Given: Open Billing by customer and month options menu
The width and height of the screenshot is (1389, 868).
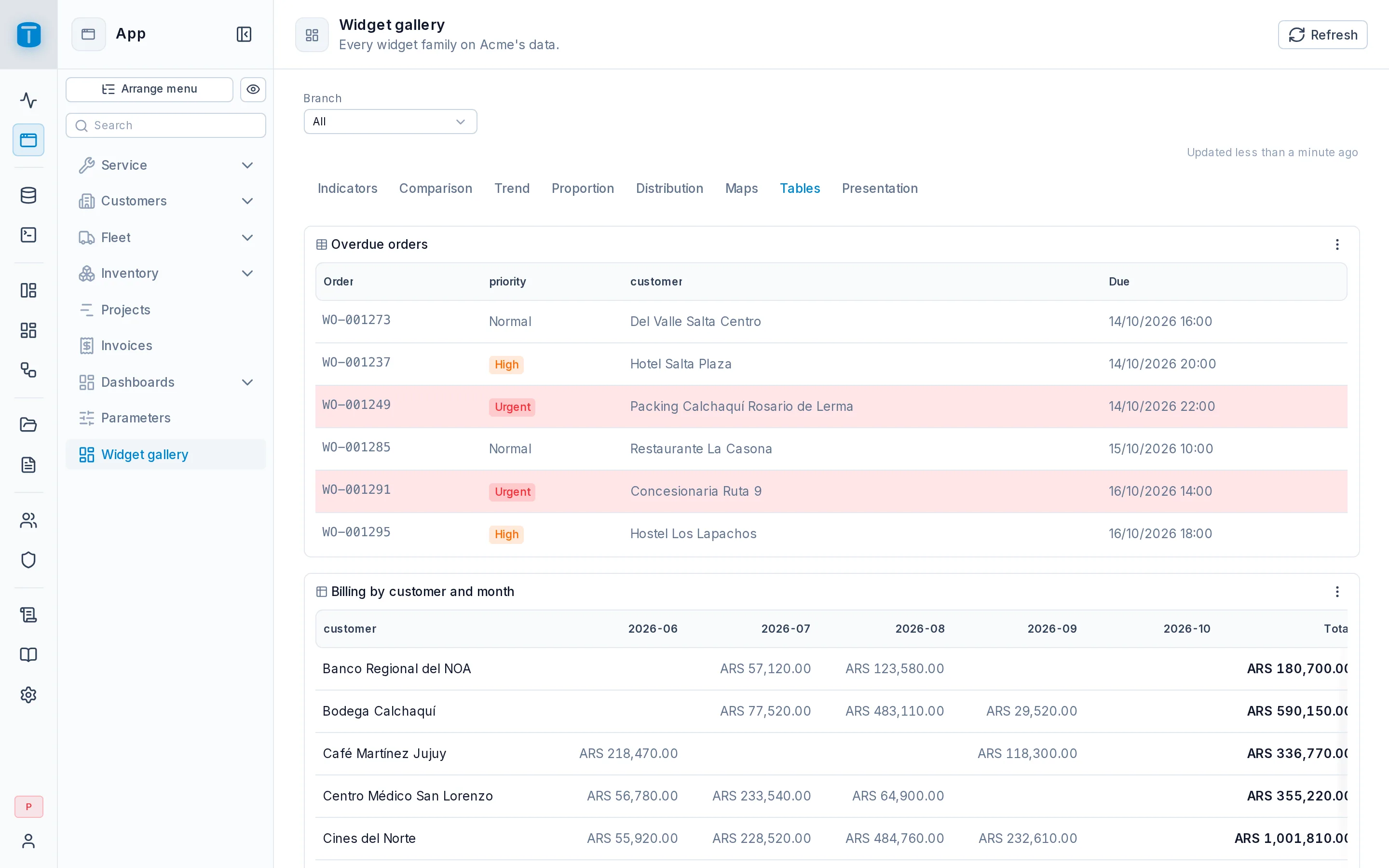Looking at the screenshot, I should pyautogui.click(x=1337, y=592).
